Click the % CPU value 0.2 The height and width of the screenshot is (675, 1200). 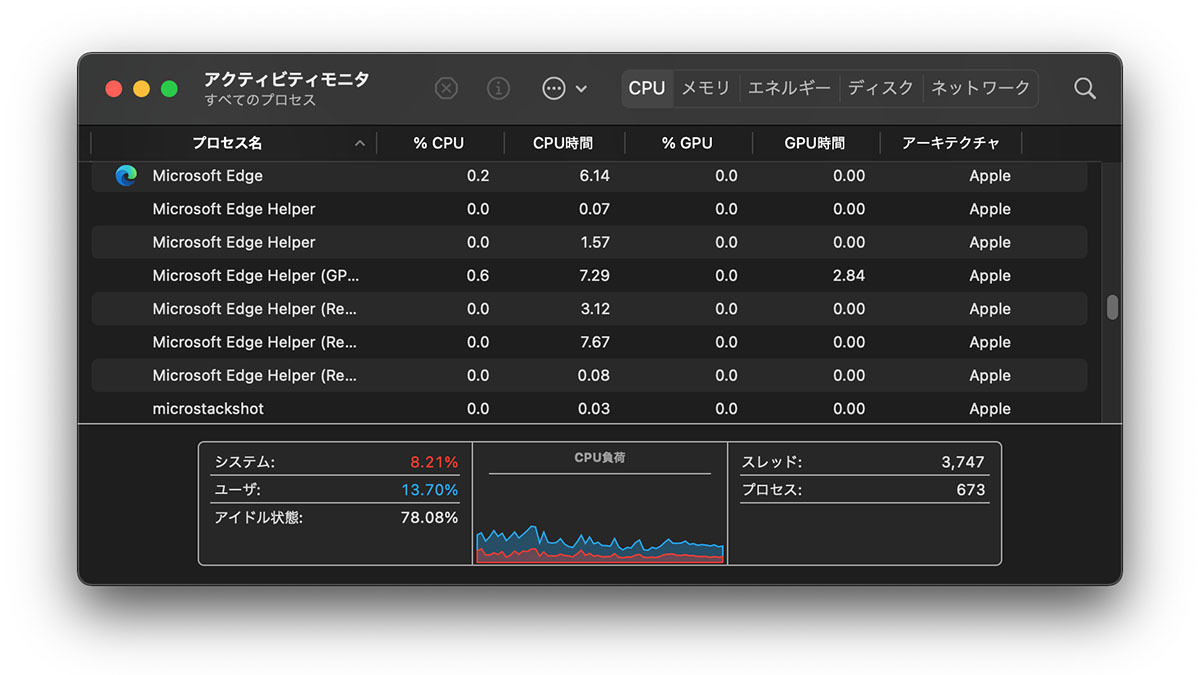(x=478, y=176)
